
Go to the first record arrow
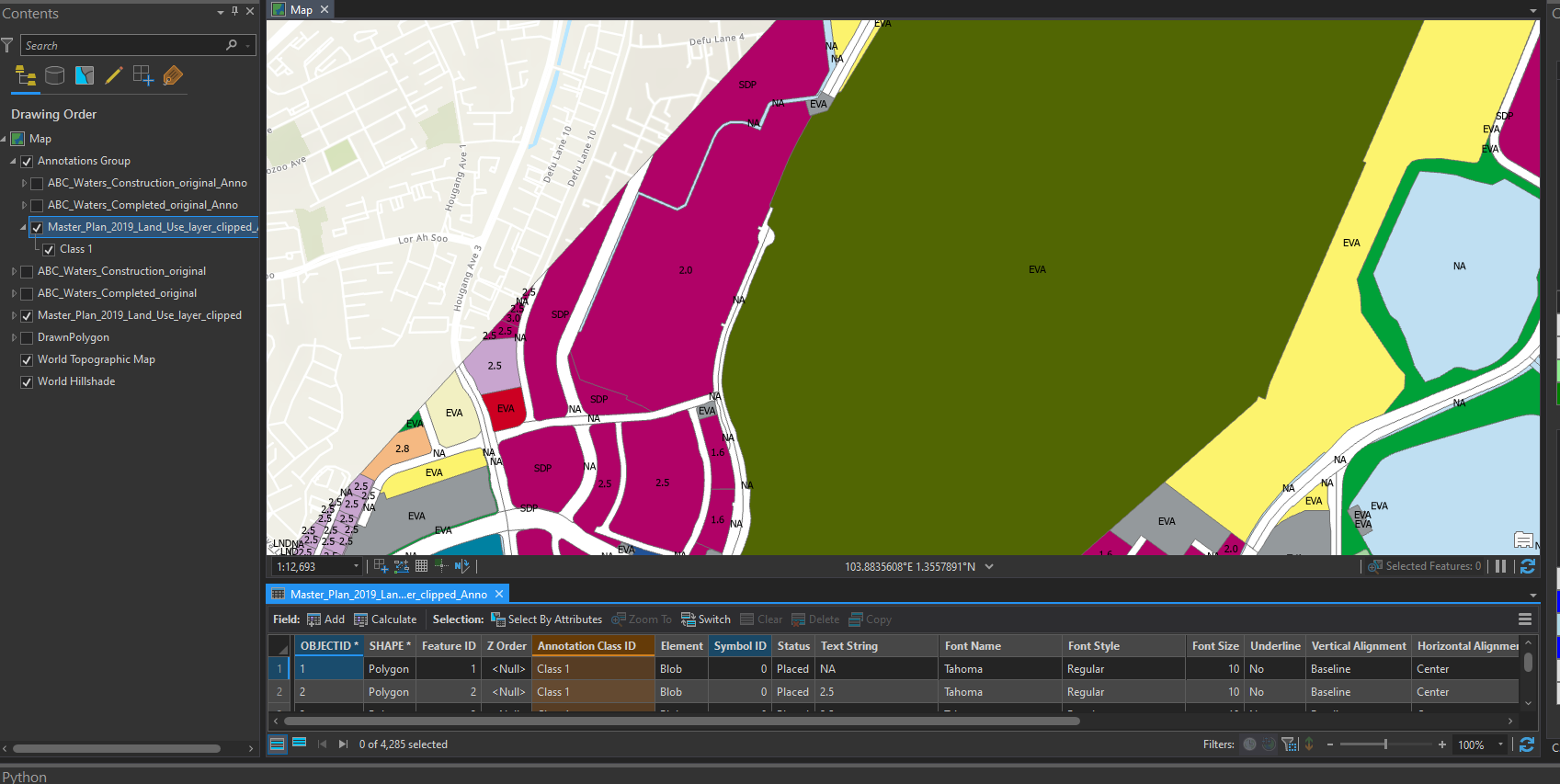click(322, 744)
